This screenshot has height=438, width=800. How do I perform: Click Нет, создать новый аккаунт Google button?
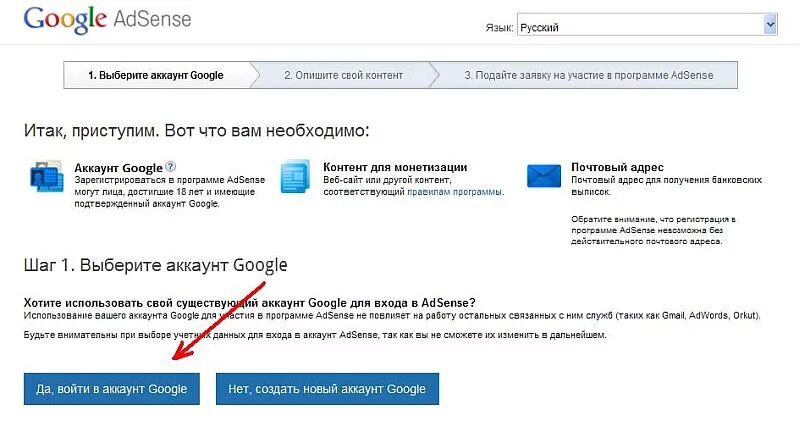(x=327, y=389)
